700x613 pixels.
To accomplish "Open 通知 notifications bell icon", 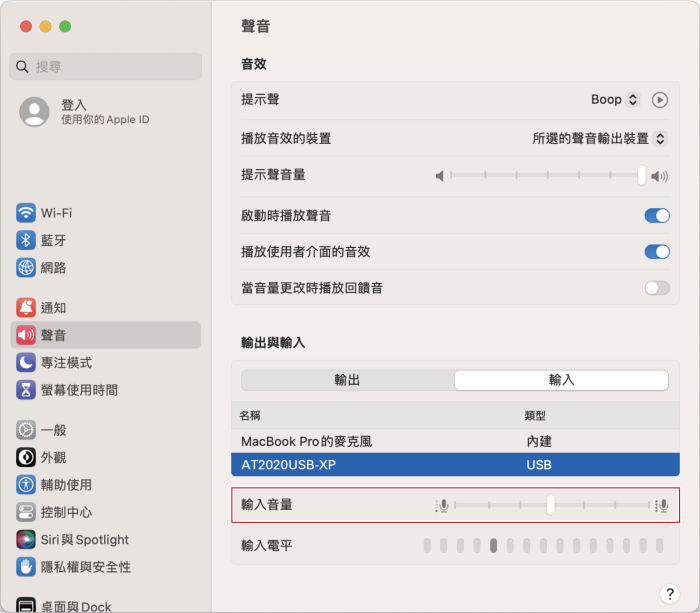I will pyautogui.click(x=26, y=308).
